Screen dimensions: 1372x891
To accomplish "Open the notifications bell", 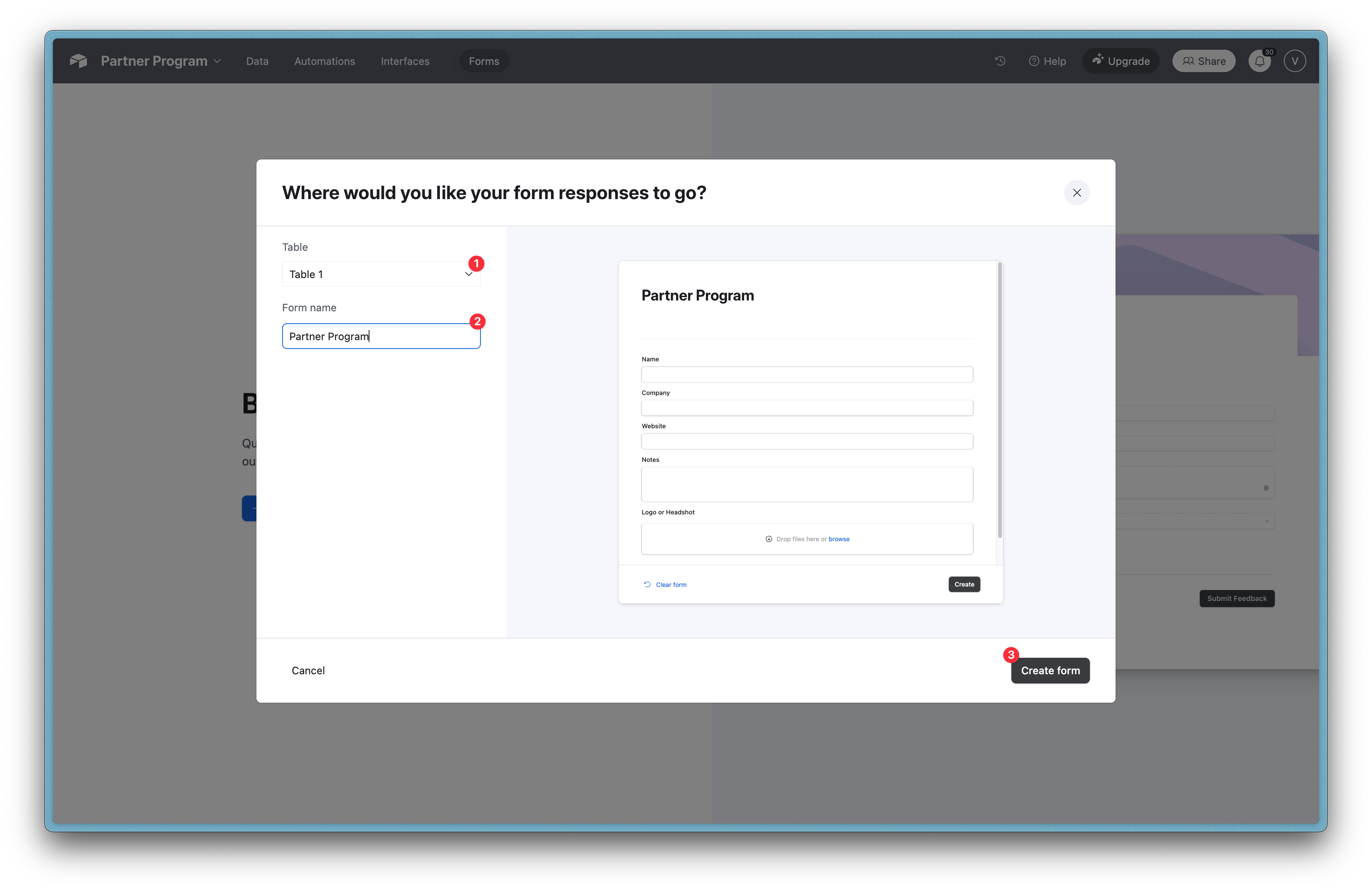I will pyautogui.click(x=1259, y=61).
